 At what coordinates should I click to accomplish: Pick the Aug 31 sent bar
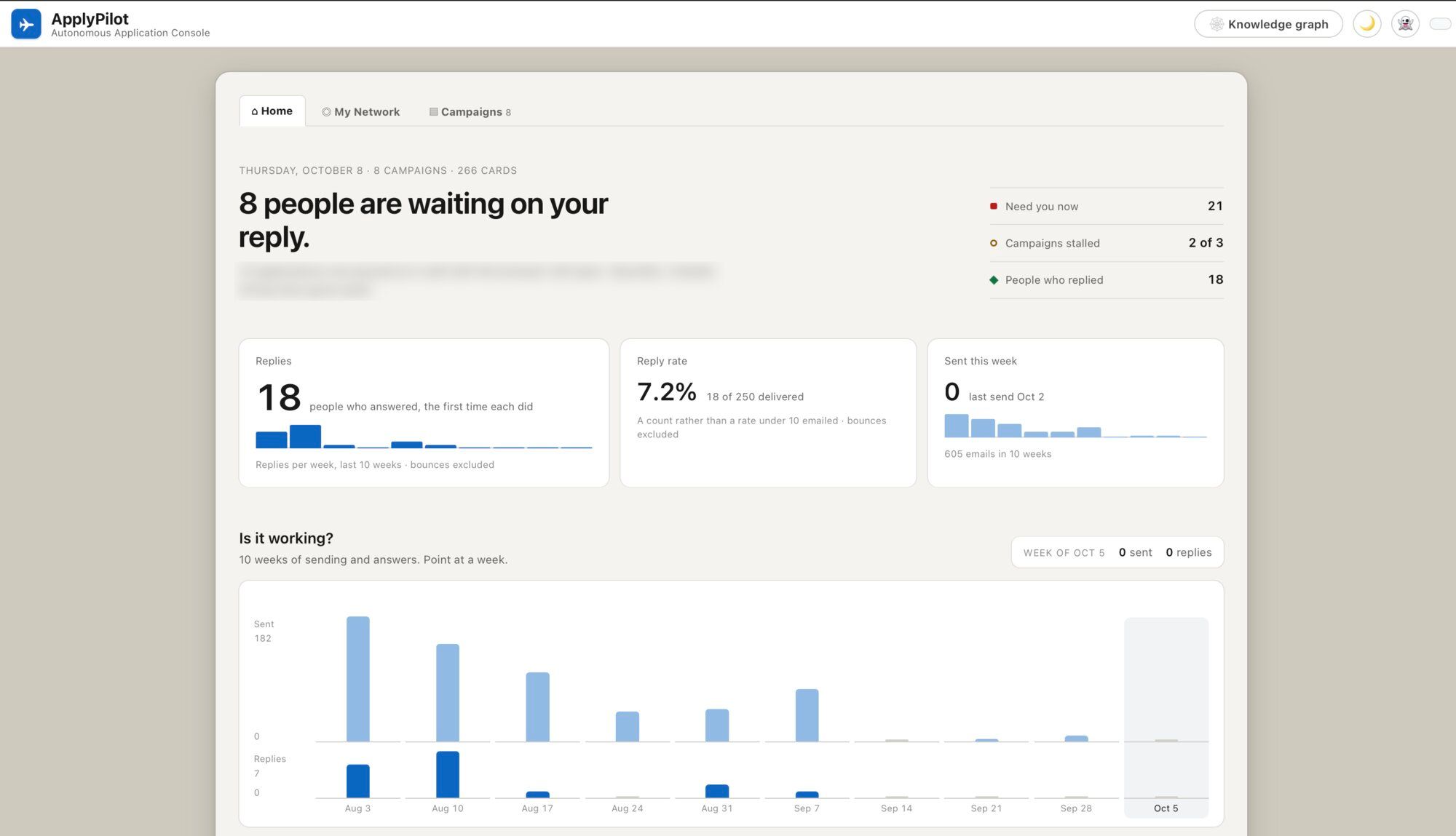coord(717,725)
